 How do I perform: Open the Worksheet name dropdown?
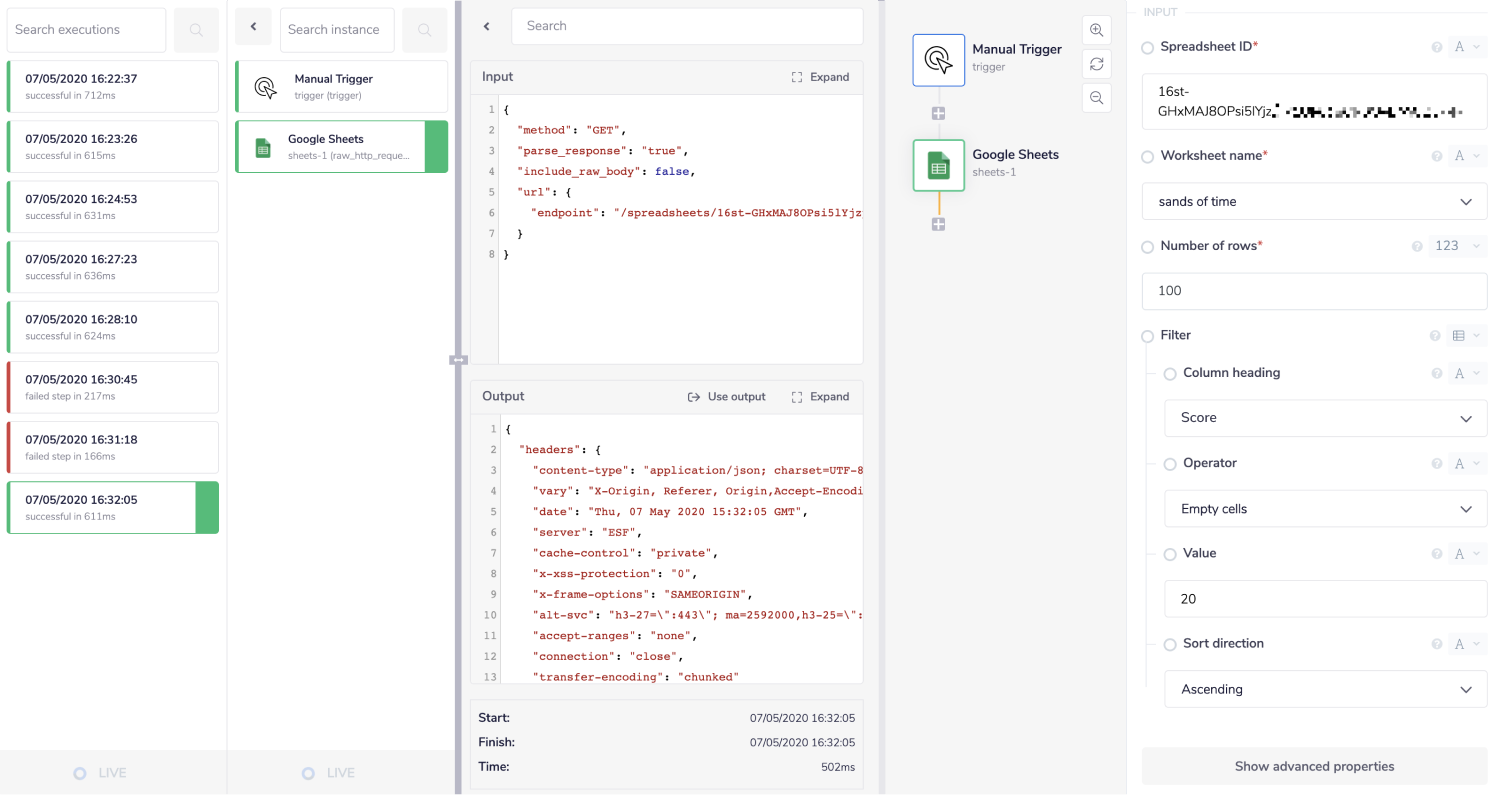pyautogui.click(x=1314, y=201)
